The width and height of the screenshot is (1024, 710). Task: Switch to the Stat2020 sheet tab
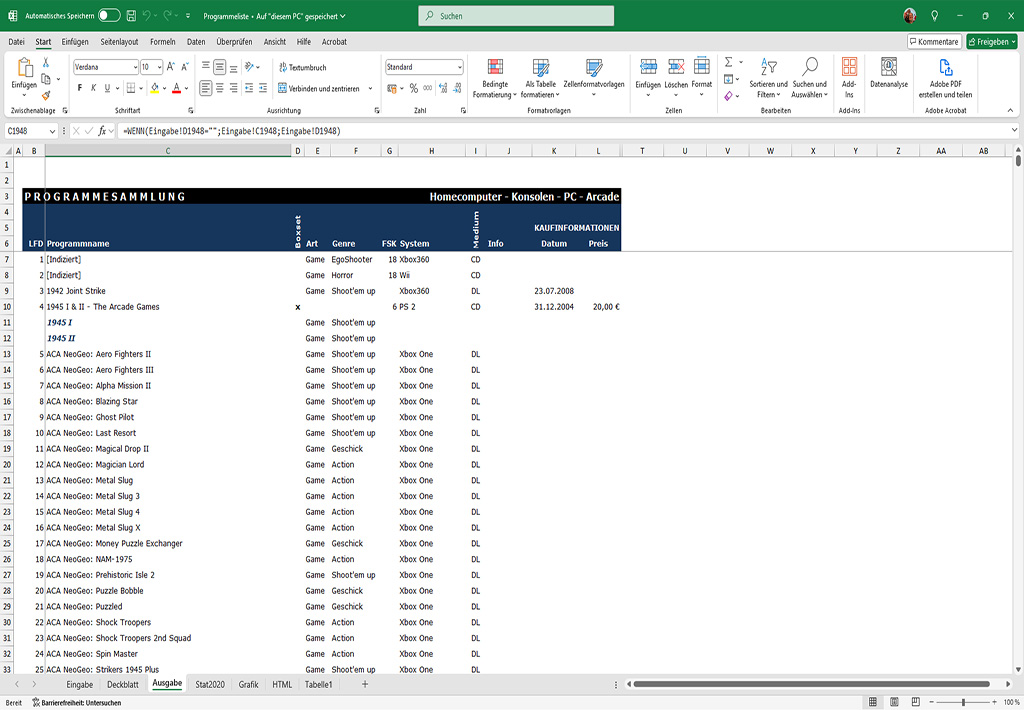click(210, 685)
